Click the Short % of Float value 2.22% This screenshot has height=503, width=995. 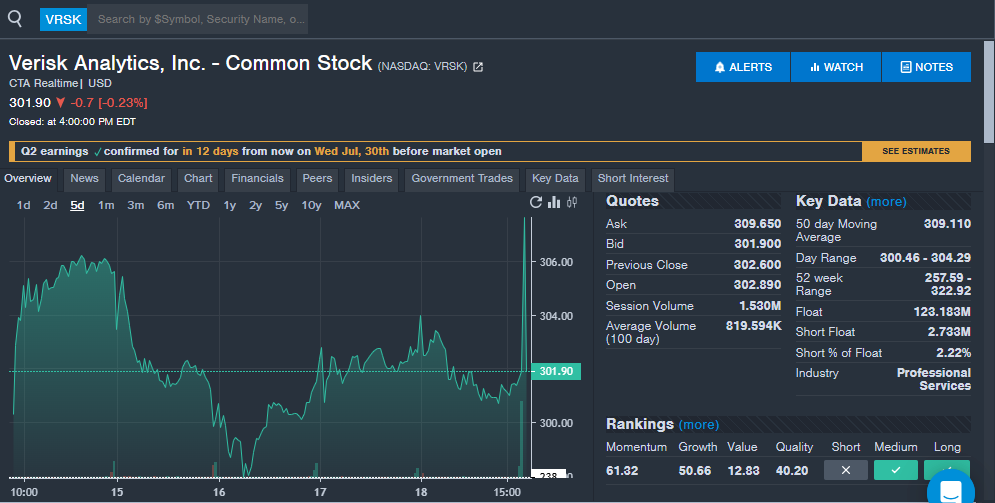(953, 353)
